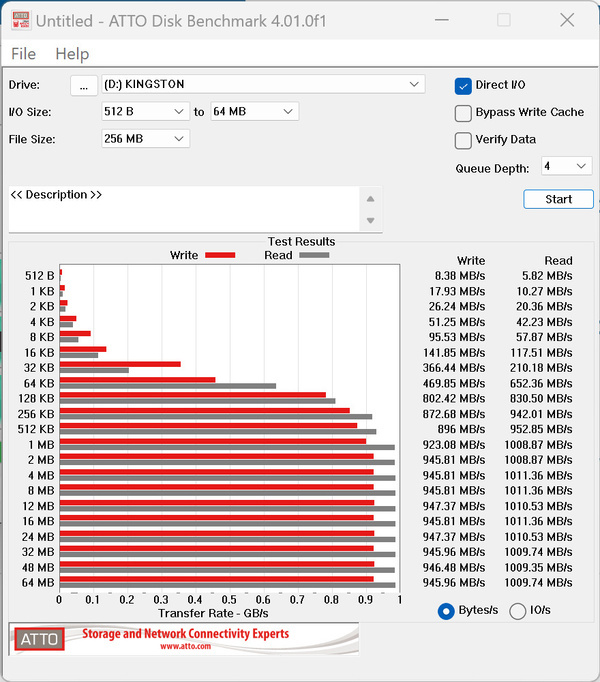Enable Bypass Write Cache checkbox
Image resolution: width=600 pixels, height=682 pixels.
463,113
